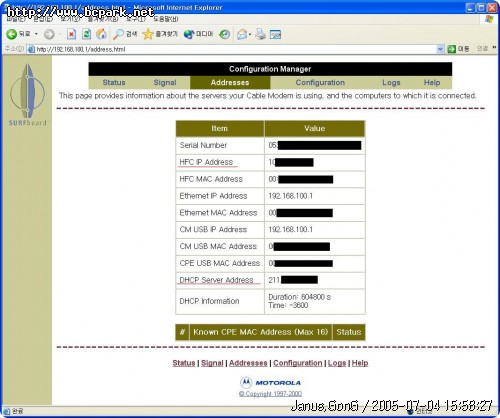The image size is (500, 418).
Task: Open the Help menu in menu bar
Action: pos(165,19)
